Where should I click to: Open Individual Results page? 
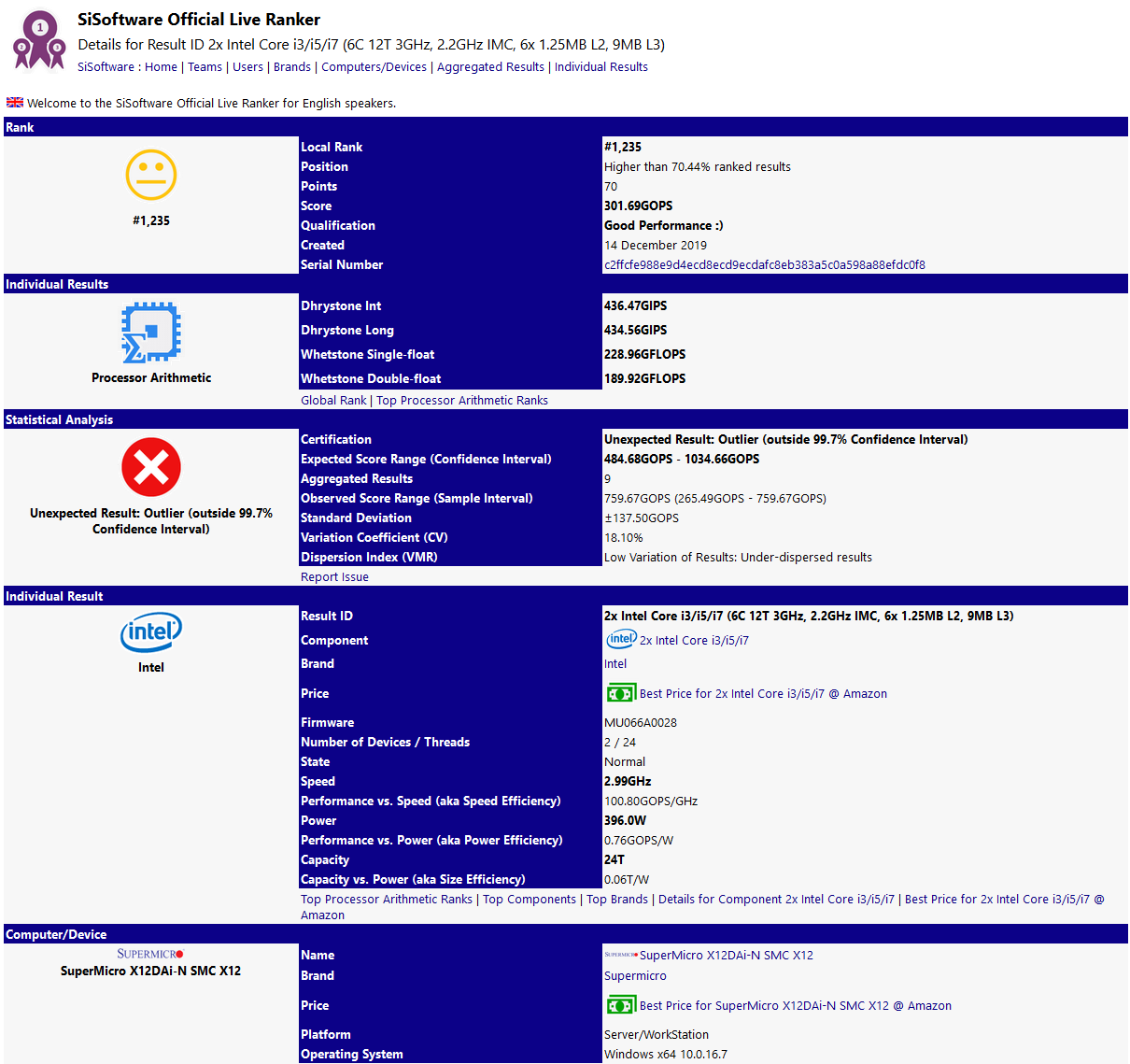tap(601, 67)
